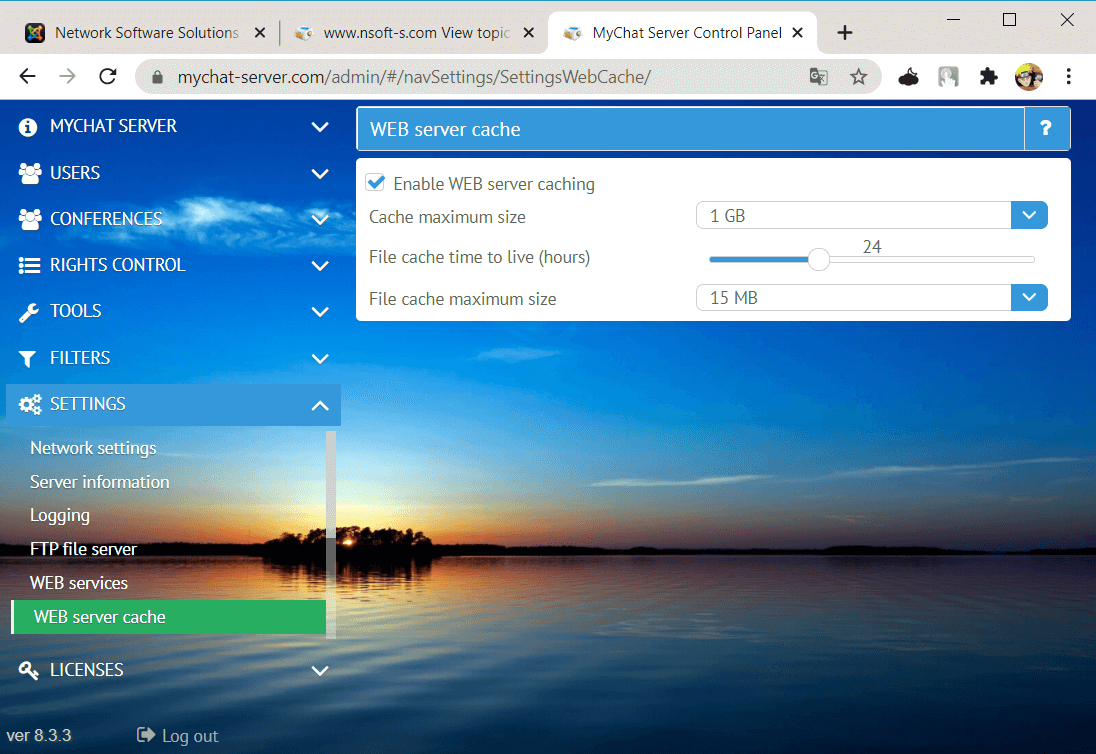Open WEB services settings
This screenshot has width=1096, height=754.
coord(78,583)
